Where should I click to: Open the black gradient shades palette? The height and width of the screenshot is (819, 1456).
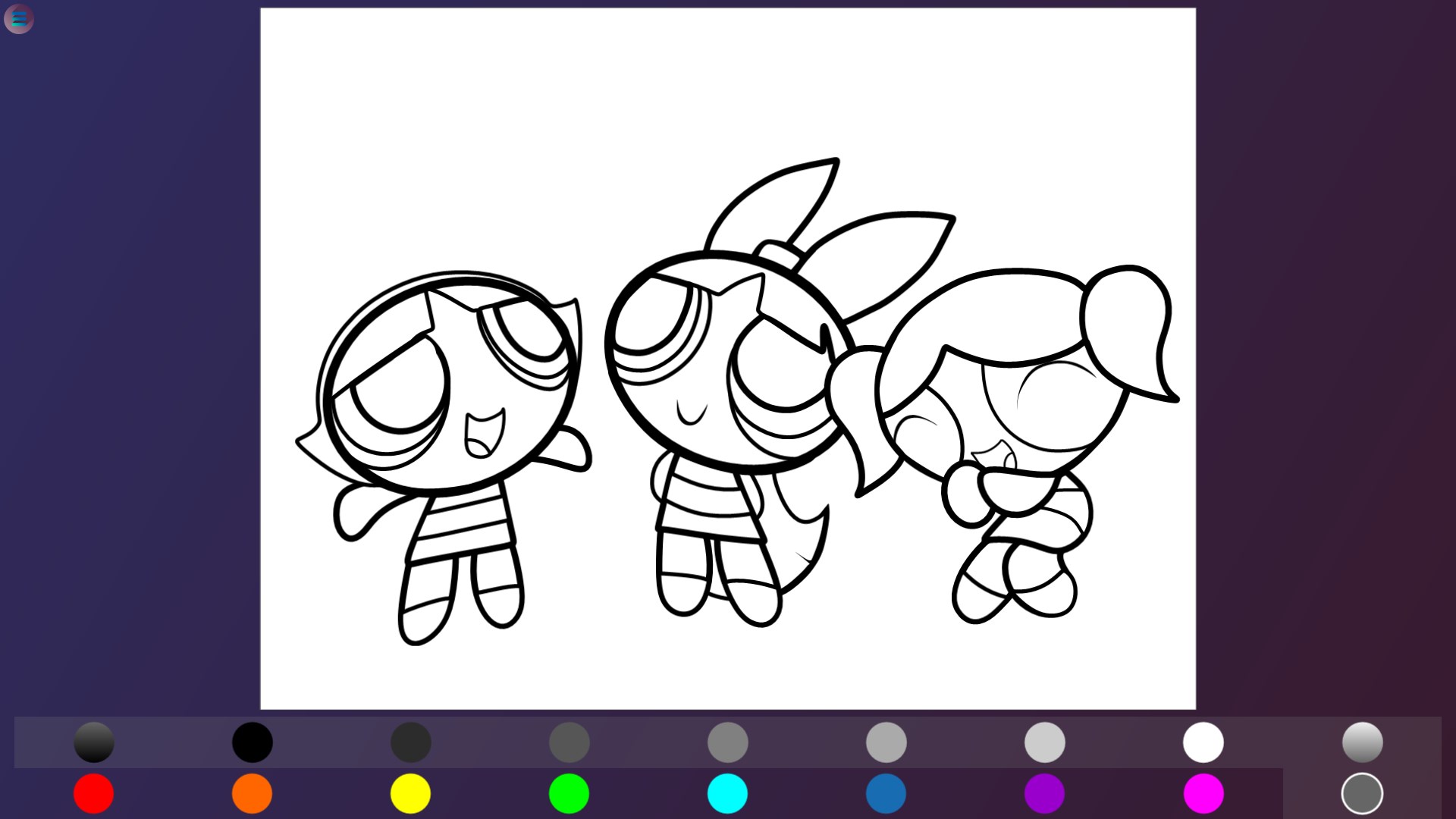coord(93,742)
